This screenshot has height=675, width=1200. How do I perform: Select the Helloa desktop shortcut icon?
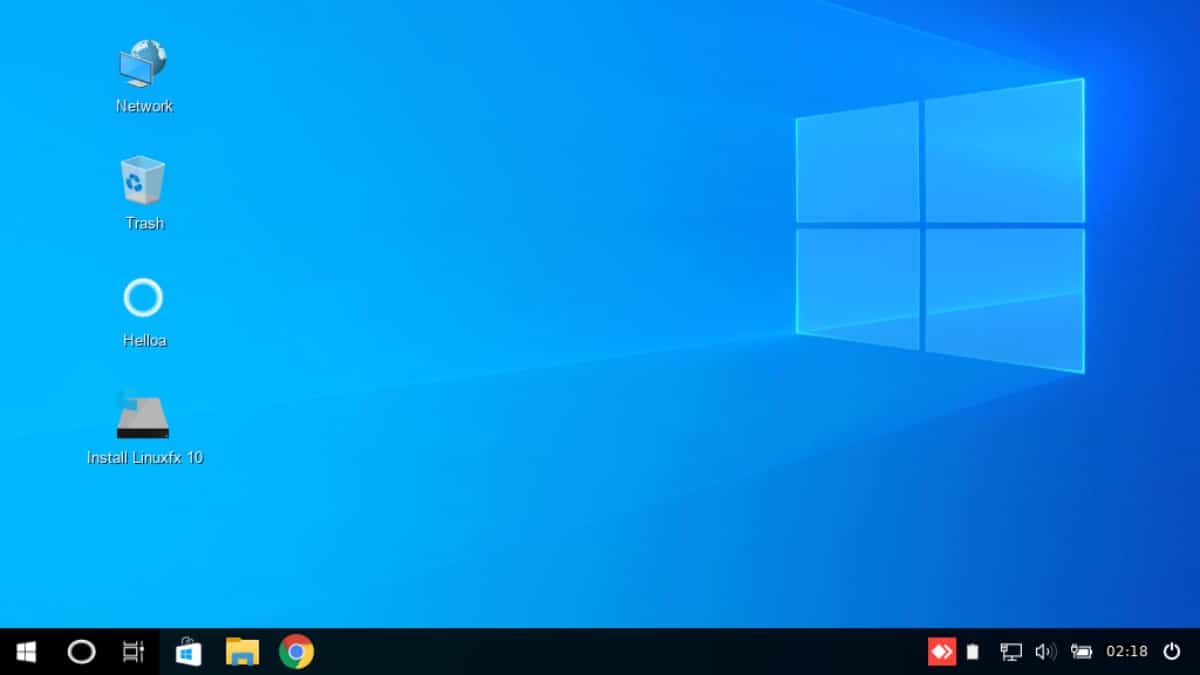[143, 298]
